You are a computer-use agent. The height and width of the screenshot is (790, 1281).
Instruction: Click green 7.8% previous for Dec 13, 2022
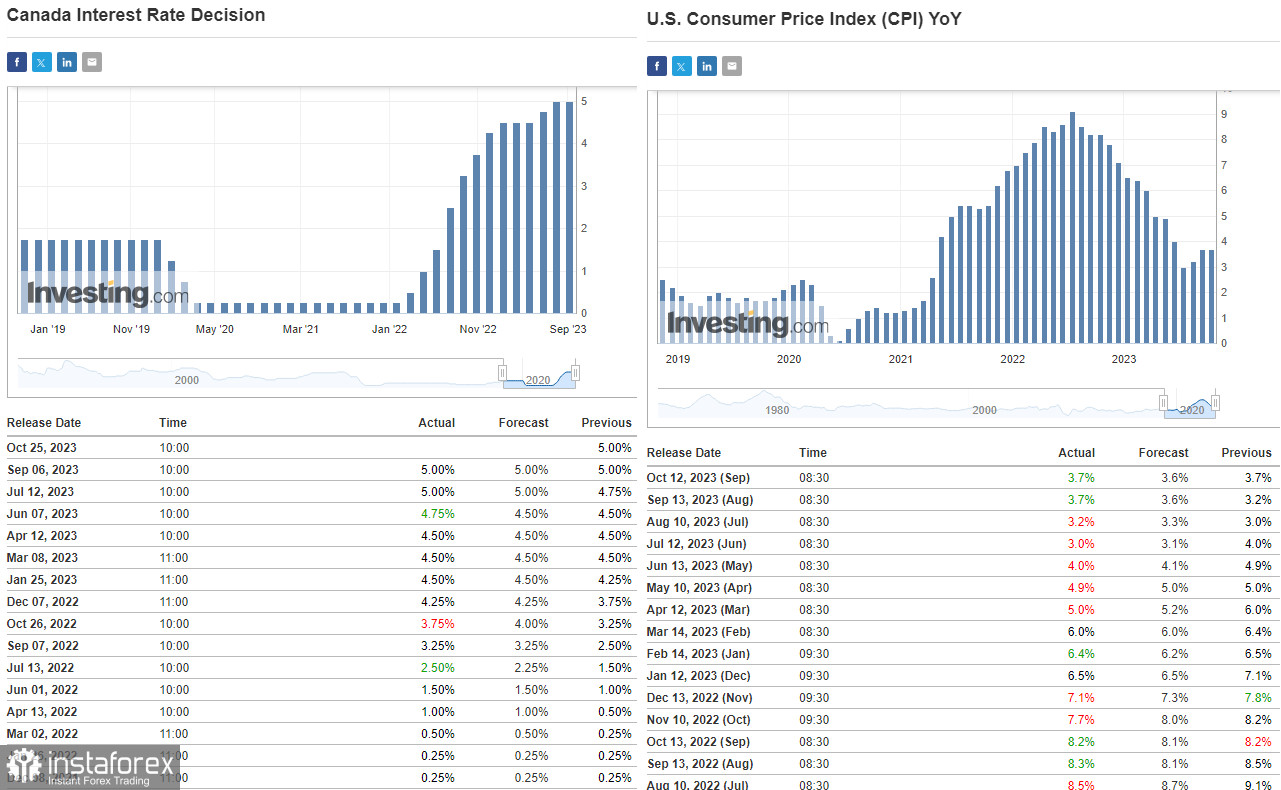click(1258, 698)
